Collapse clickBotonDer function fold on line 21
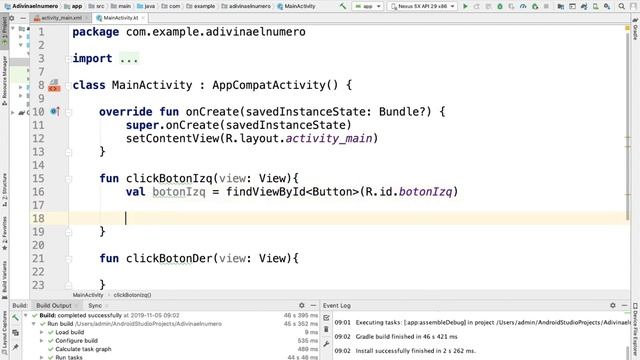640x360 pixels. coord(68,259)
